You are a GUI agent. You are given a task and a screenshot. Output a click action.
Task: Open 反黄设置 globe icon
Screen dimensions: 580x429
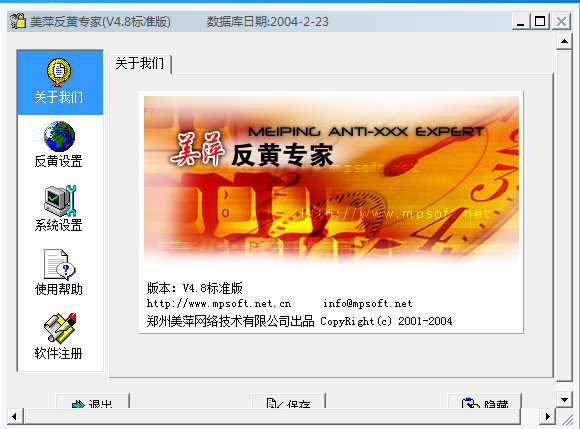tap(59, 136)
